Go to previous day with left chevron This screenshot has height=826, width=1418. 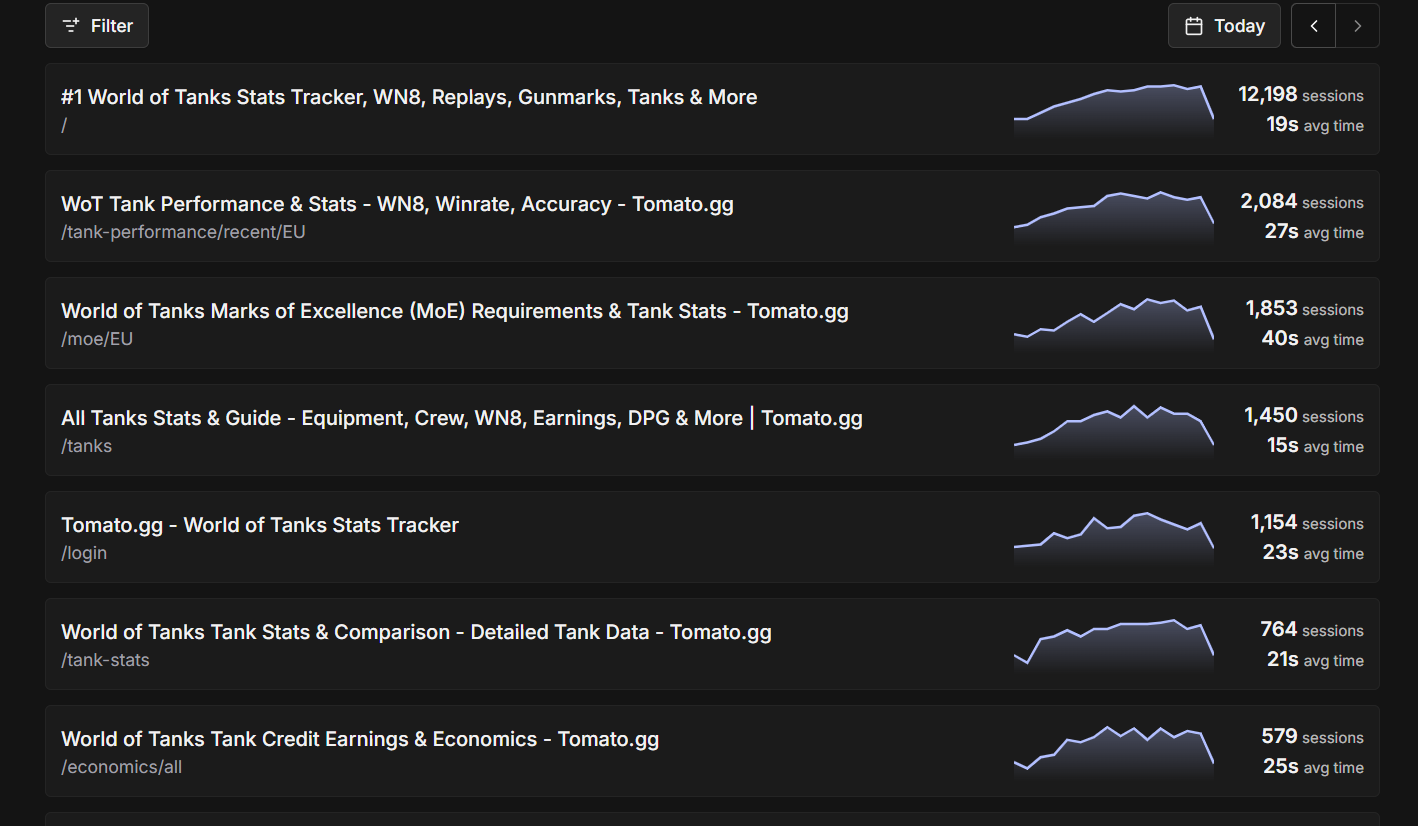click(1314, 26)
